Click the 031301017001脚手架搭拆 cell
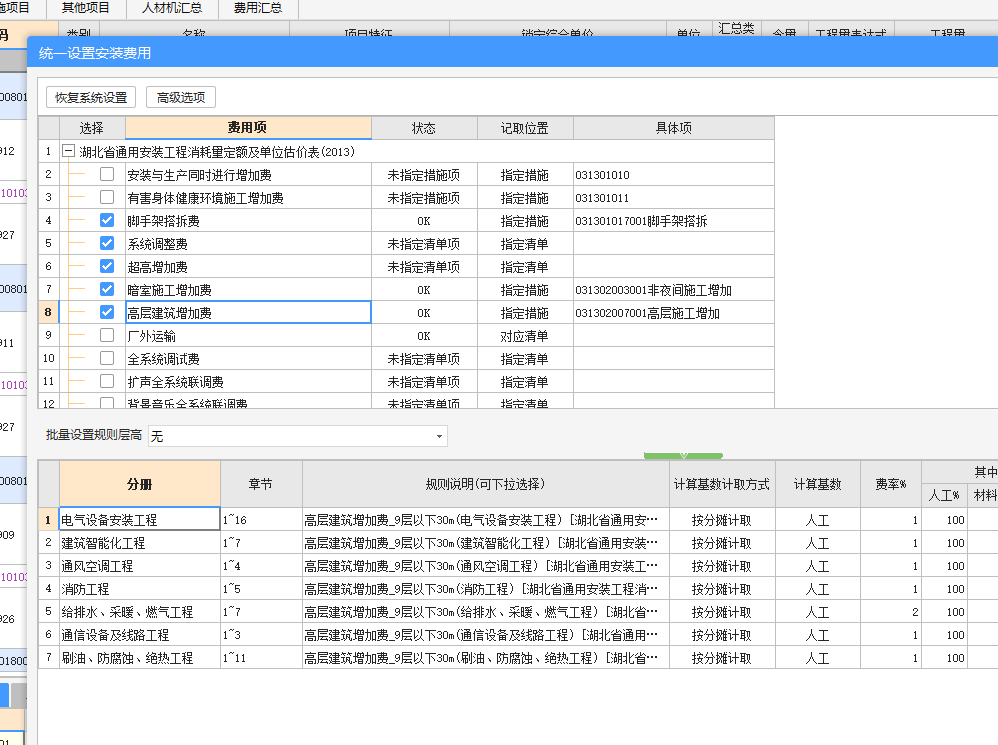 673,221
